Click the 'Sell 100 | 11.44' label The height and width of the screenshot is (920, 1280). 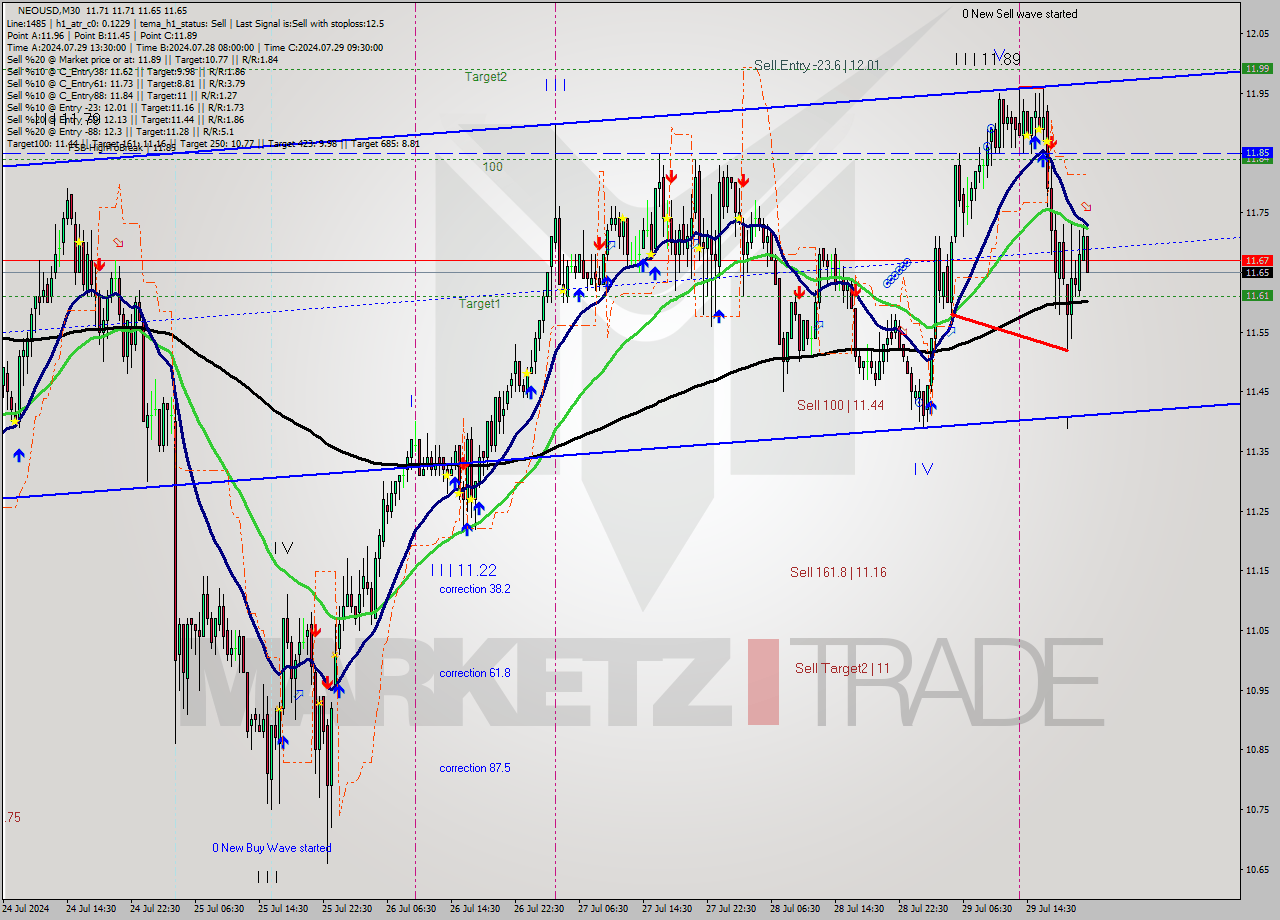[840, 405]
